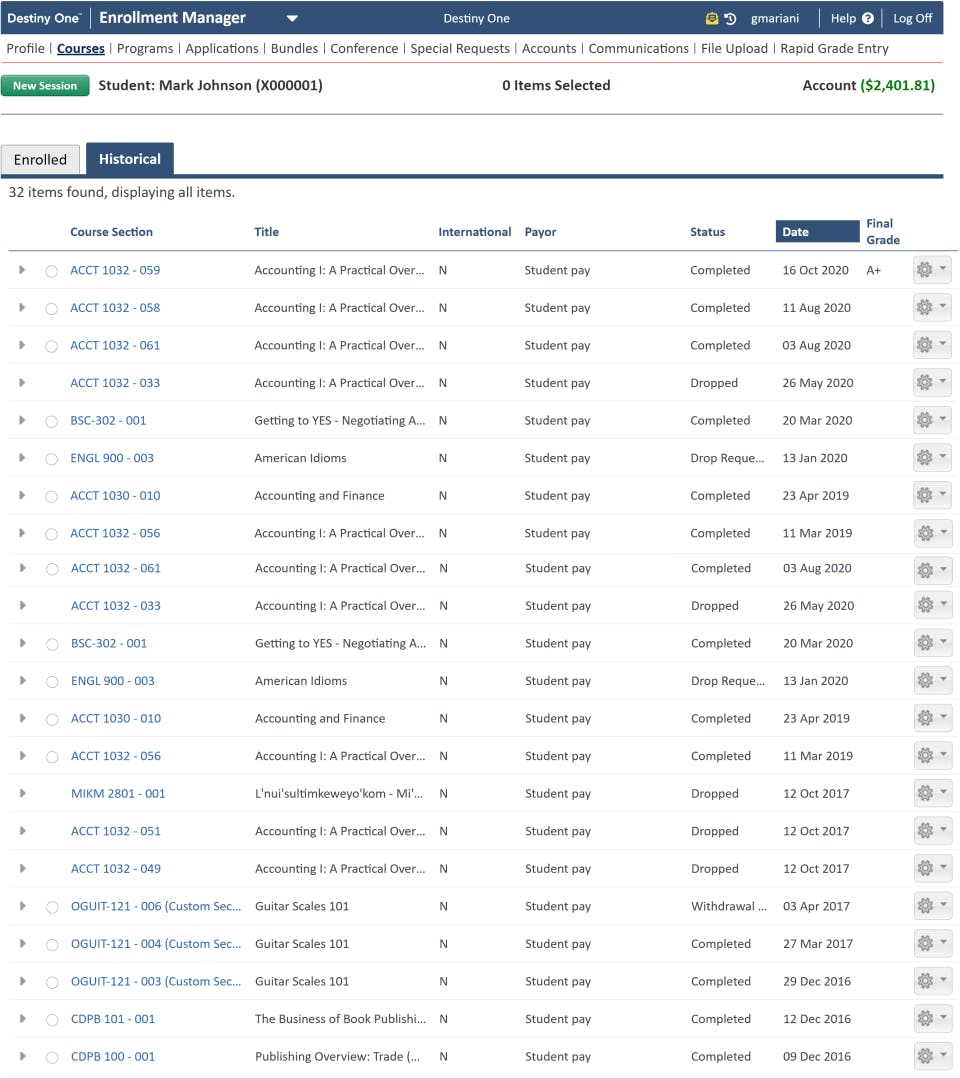
Task: Open gear actions for ACCT 1032 - 058
Action: tap(932, 307)
